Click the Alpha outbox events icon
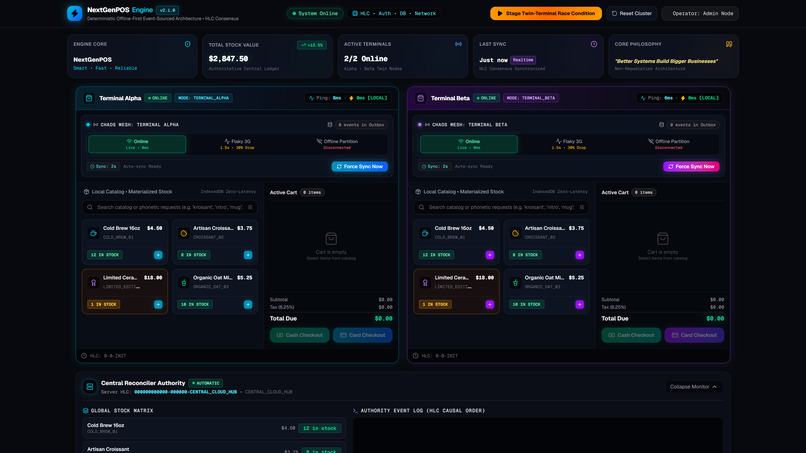This screenshot has width=806, height=453. (330, 125)
